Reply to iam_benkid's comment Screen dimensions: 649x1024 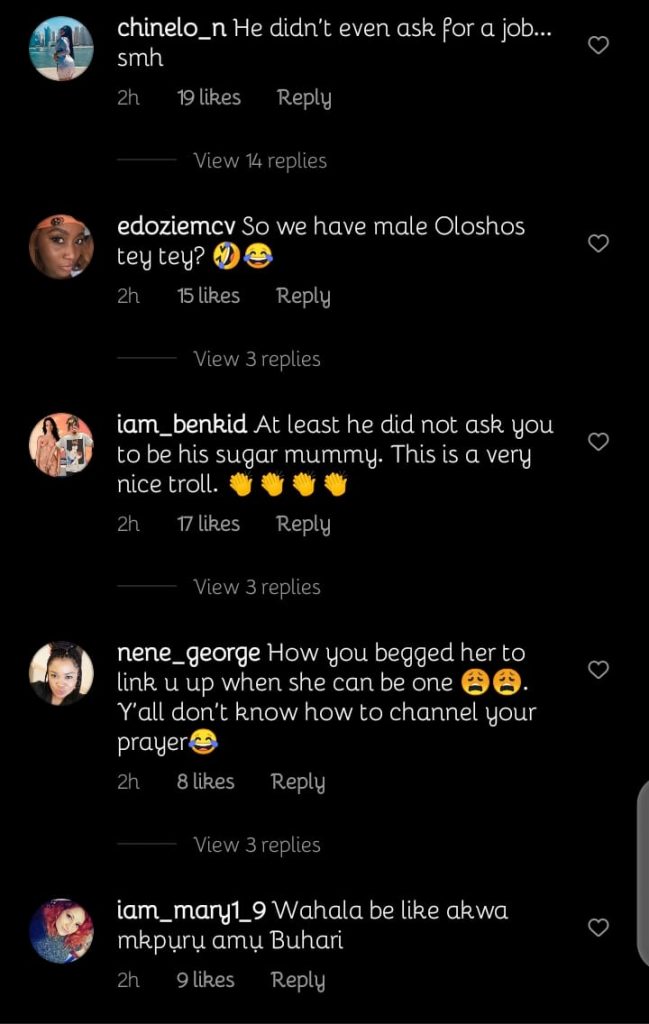[303, 524]
